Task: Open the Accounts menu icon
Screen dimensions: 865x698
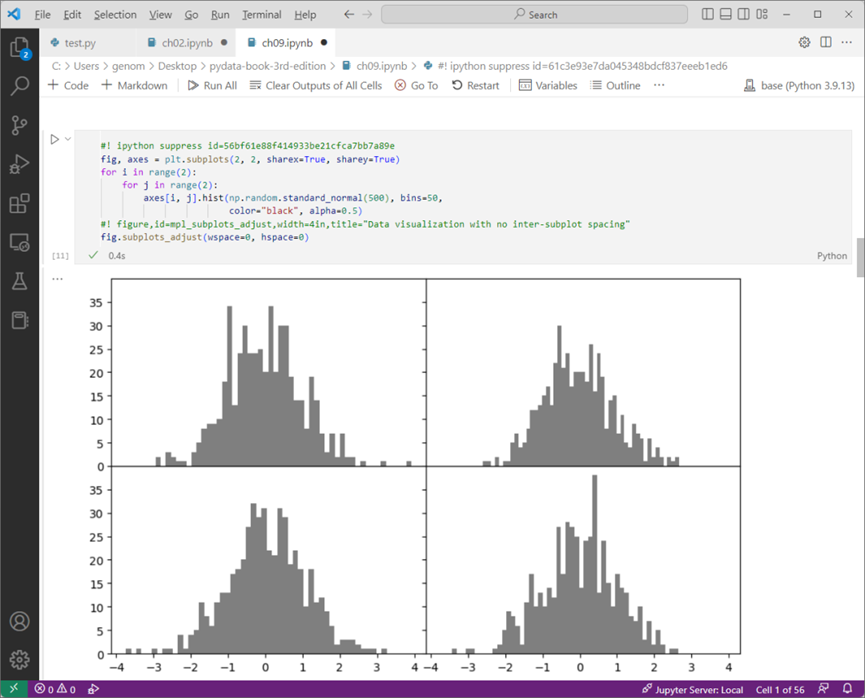Action: [x=20, y=621]
